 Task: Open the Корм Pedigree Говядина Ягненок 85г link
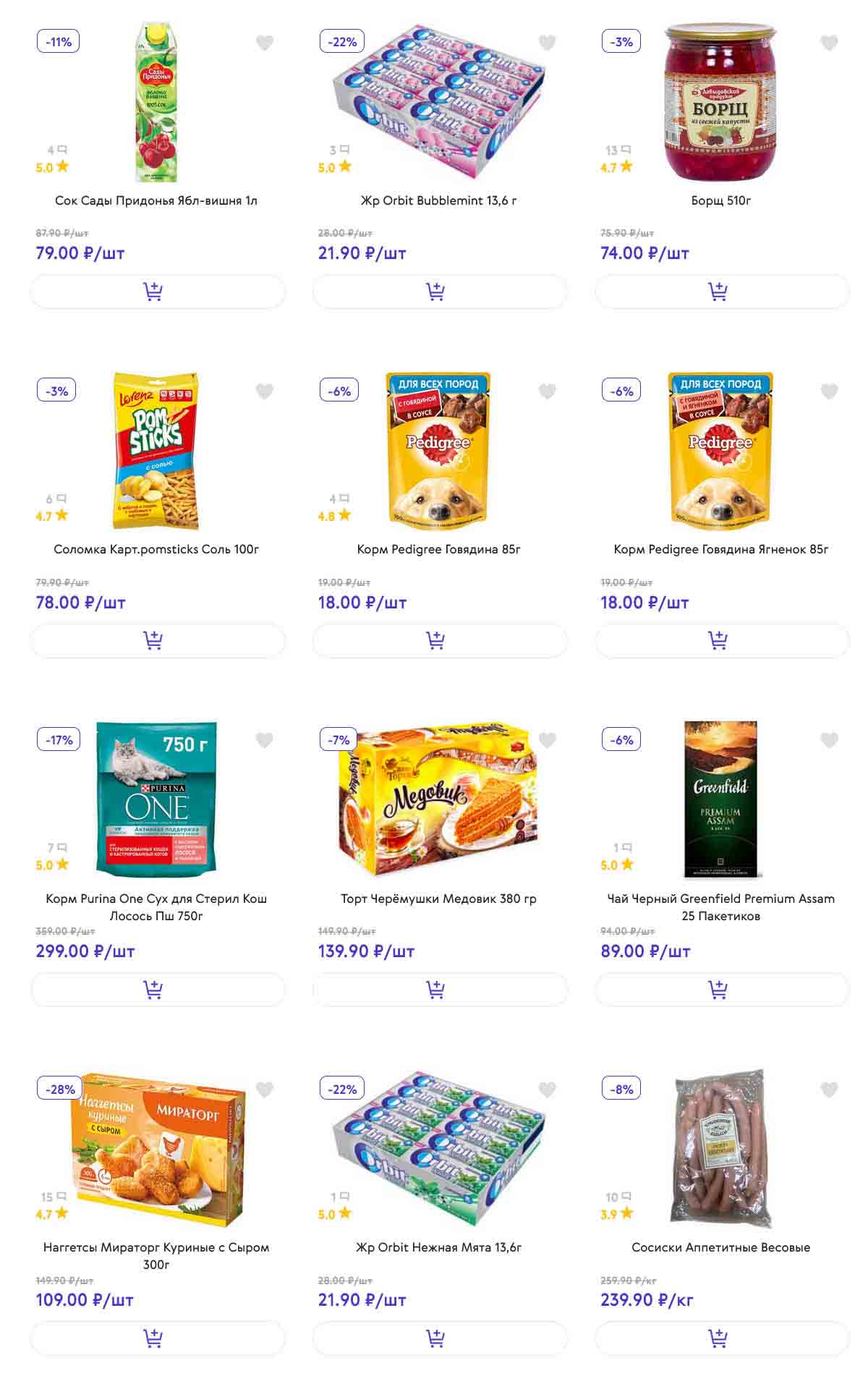tap(720, 549)
